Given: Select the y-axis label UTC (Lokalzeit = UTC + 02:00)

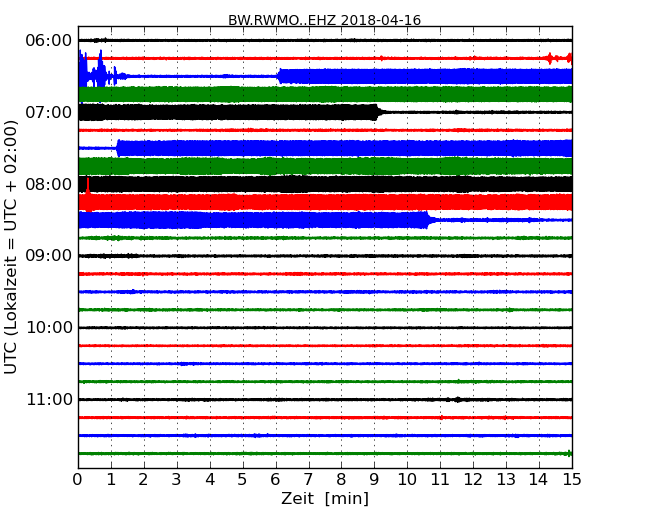Looking at the screenshot, I should pyautogui.click(x=11, y=247).
